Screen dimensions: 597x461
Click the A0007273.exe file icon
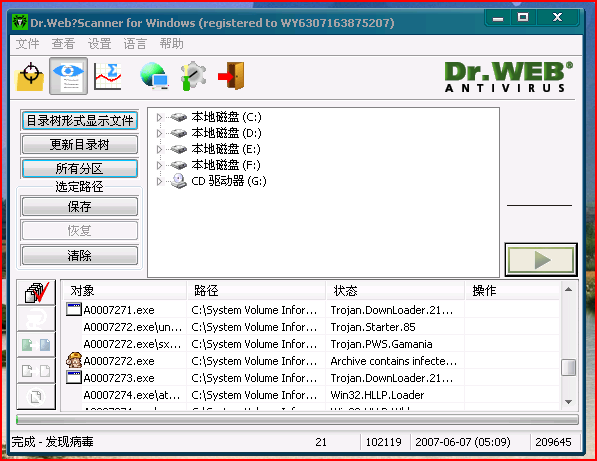[x=74, y=378]
